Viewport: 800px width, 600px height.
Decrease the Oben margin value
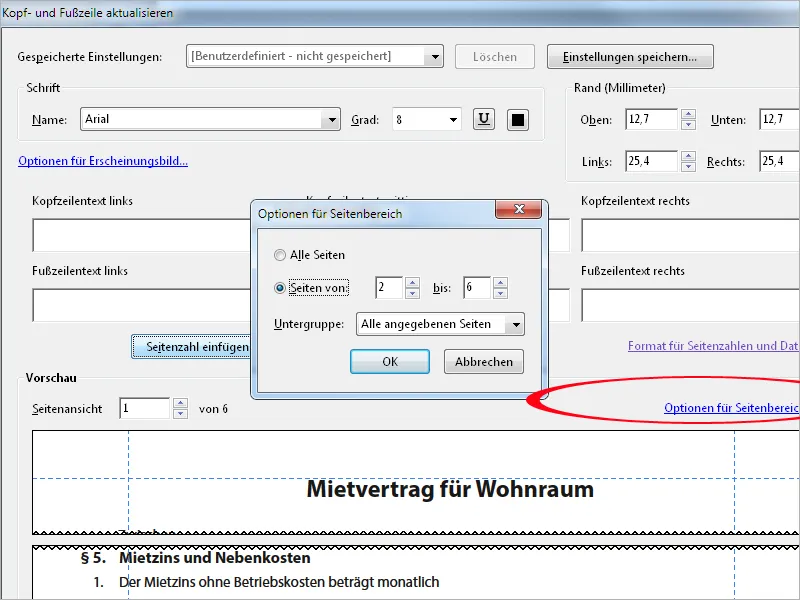(x=688, y=124)
